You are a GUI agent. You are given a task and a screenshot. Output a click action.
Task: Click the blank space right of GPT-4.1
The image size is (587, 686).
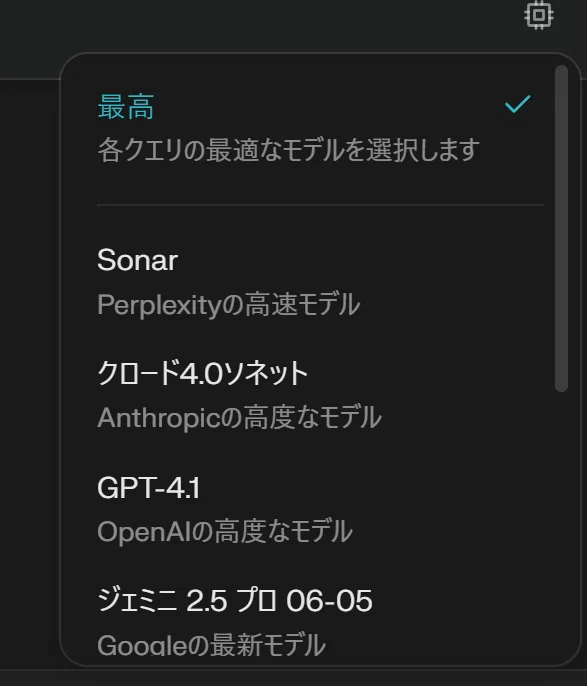coord(372,487)
